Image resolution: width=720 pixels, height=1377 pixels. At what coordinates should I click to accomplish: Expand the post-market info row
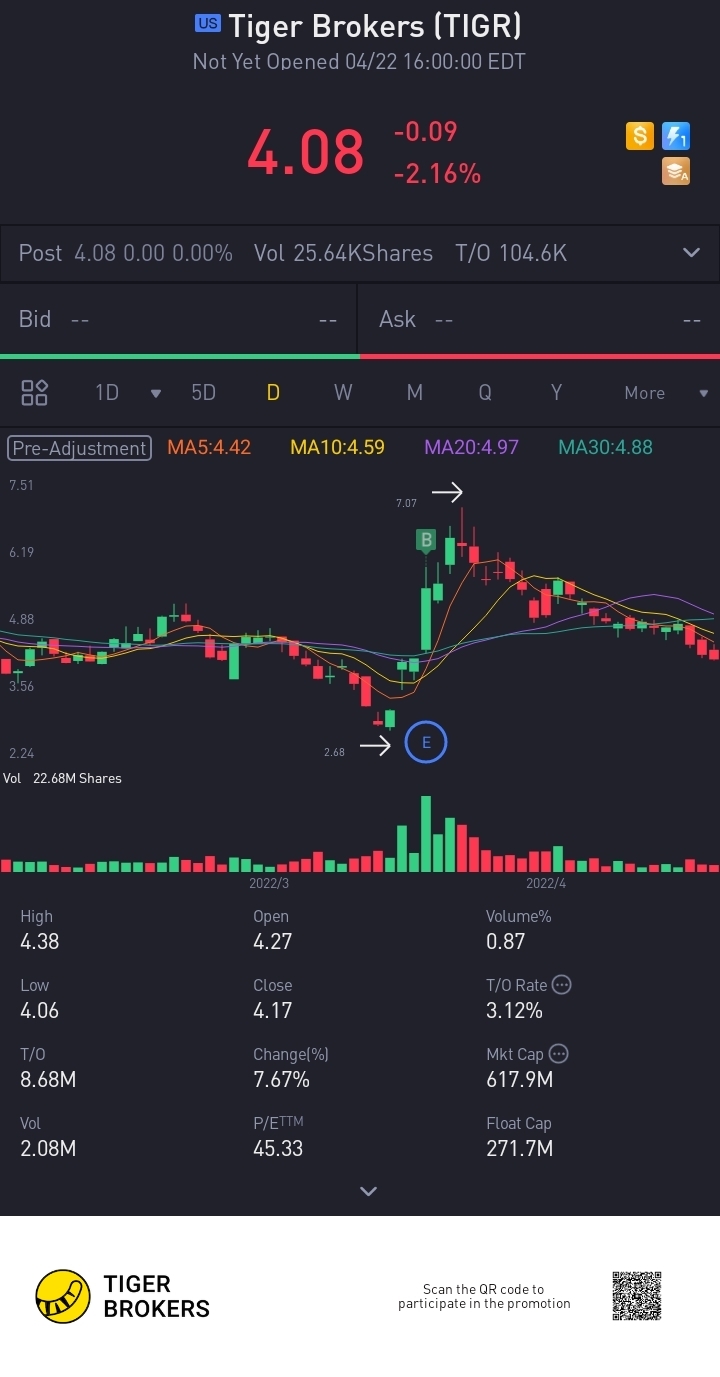tap(691, 253)
